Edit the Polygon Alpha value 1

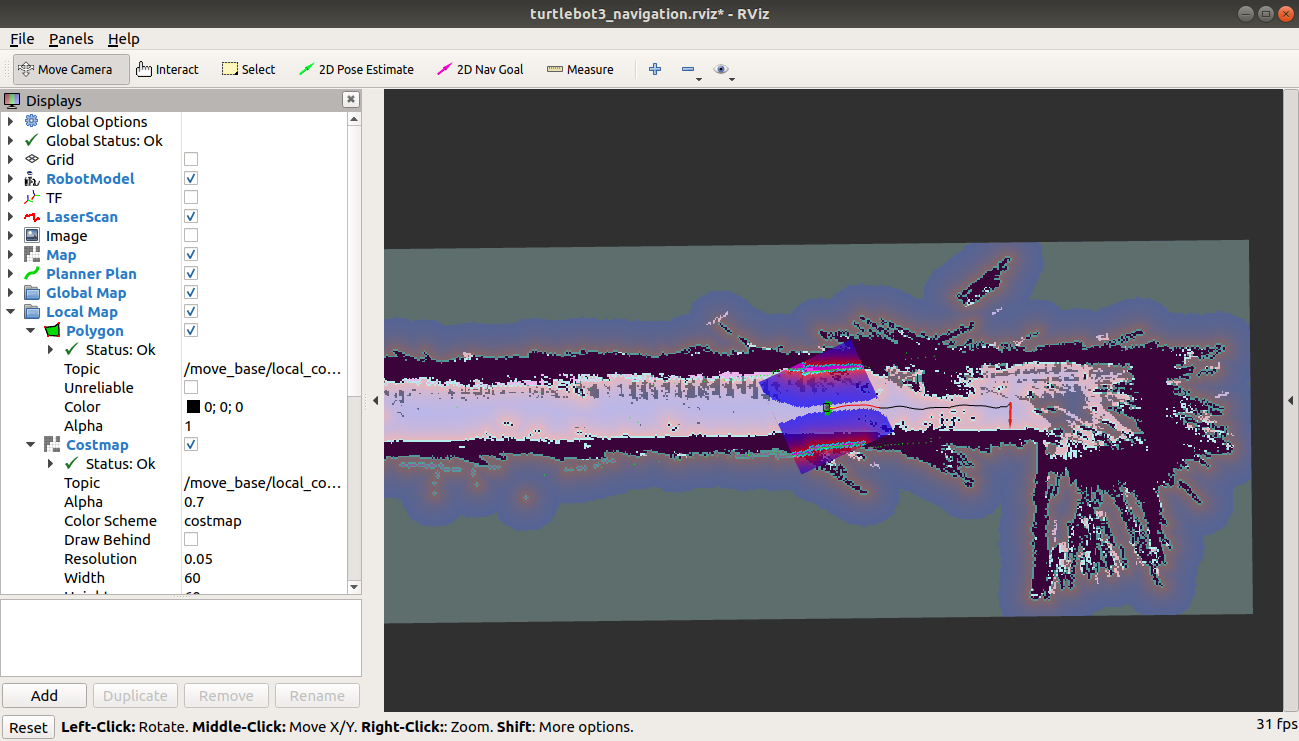coord(265,425)
